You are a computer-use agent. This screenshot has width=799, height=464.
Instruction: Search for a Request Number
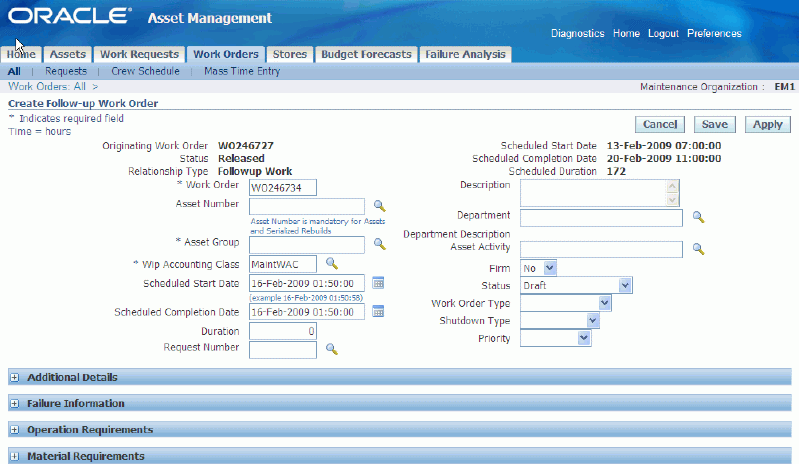[x=332, y=349]
